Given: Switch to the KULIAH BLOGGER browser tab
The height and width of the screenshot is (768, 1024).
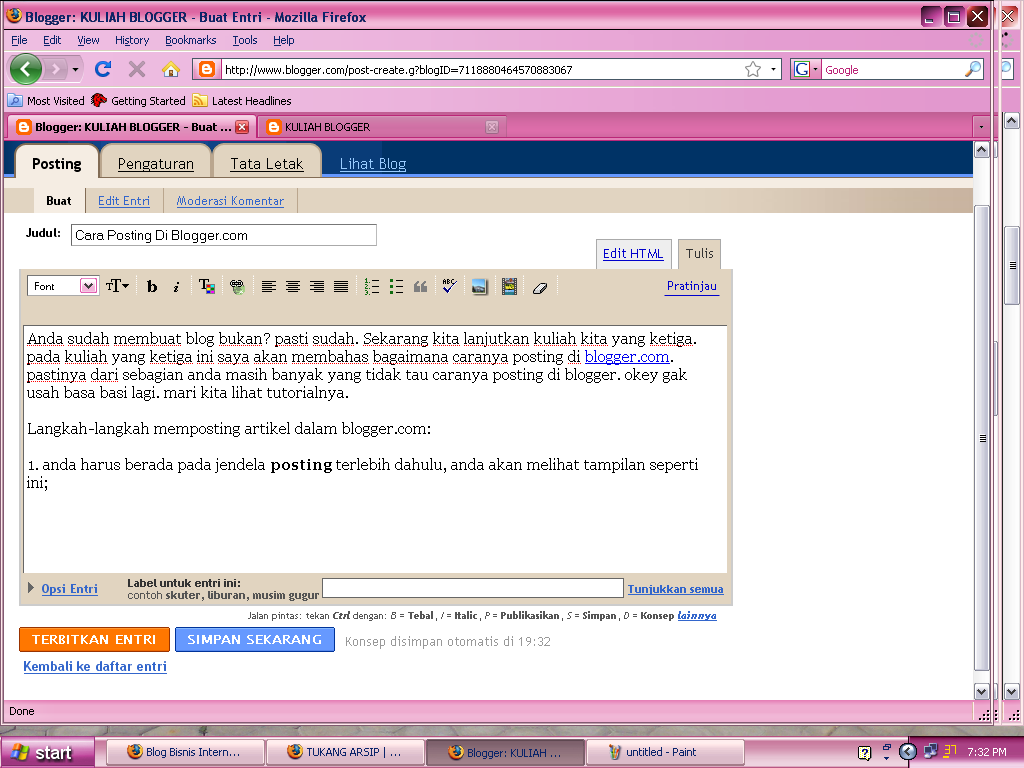Looking at the screenshot, I should point(383,127).
